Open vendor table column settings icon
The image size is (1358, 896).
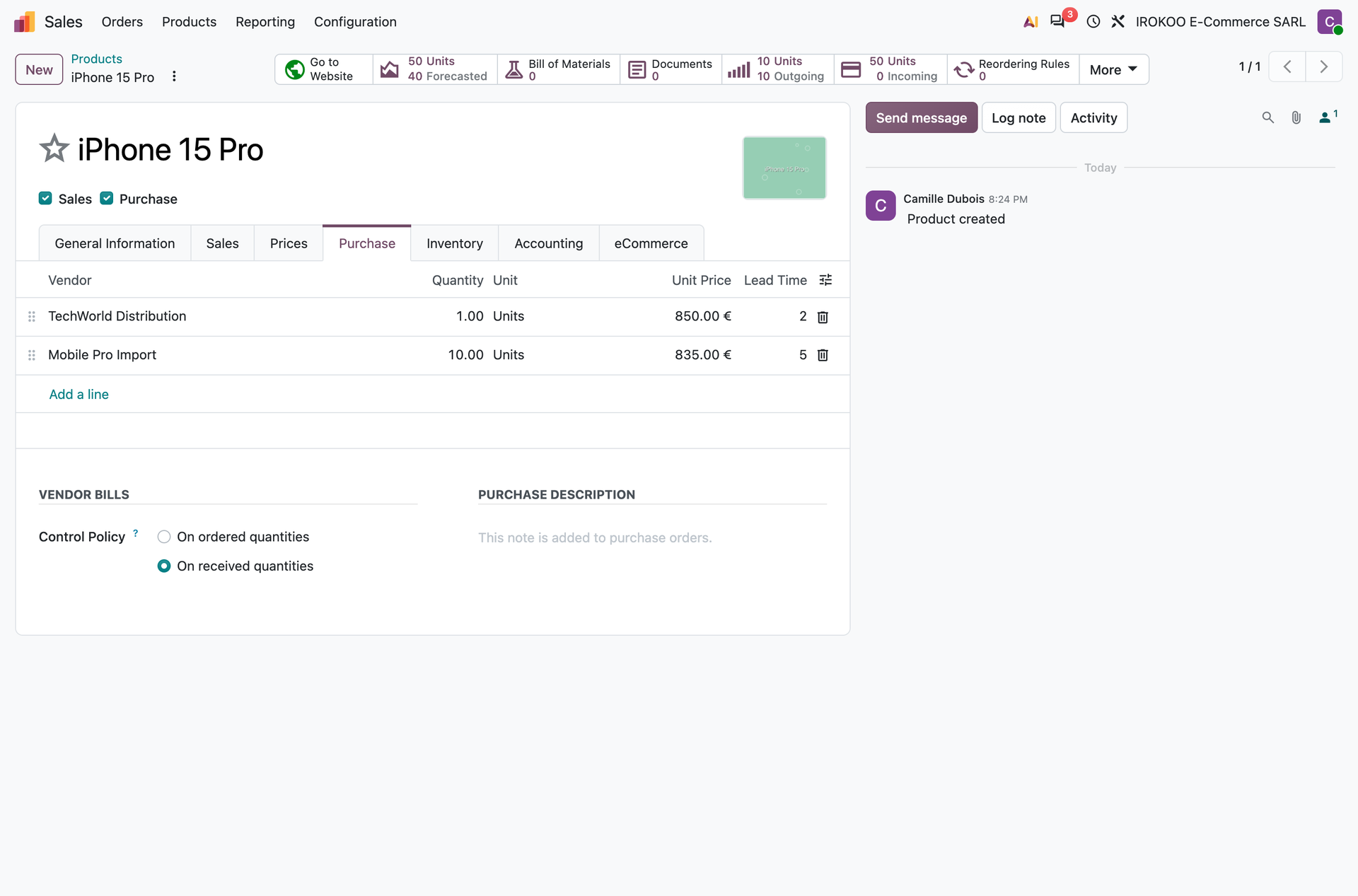[825, 280]
